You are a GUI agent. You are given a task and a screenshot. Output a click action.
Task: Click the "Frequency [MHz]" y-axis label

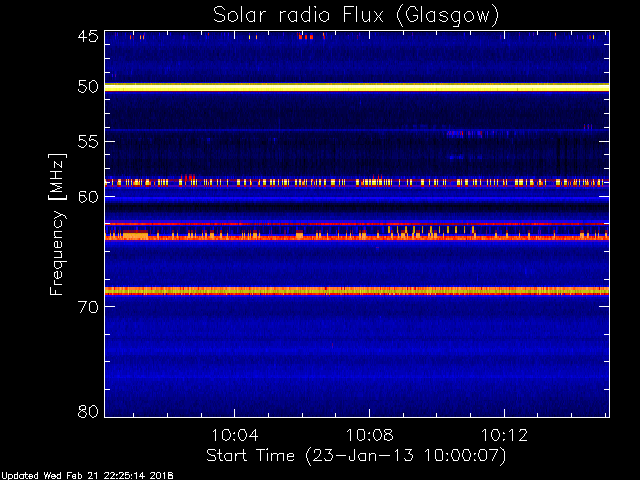pos(57,224)
